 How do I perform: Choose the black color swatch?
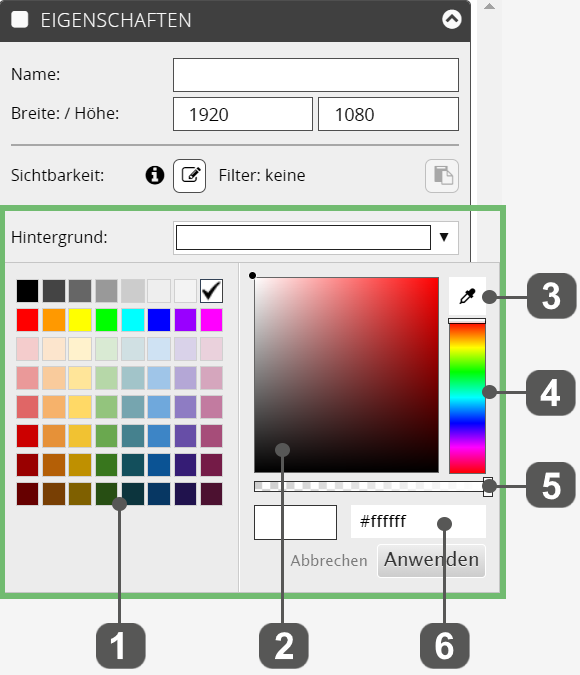click(28, 291)
